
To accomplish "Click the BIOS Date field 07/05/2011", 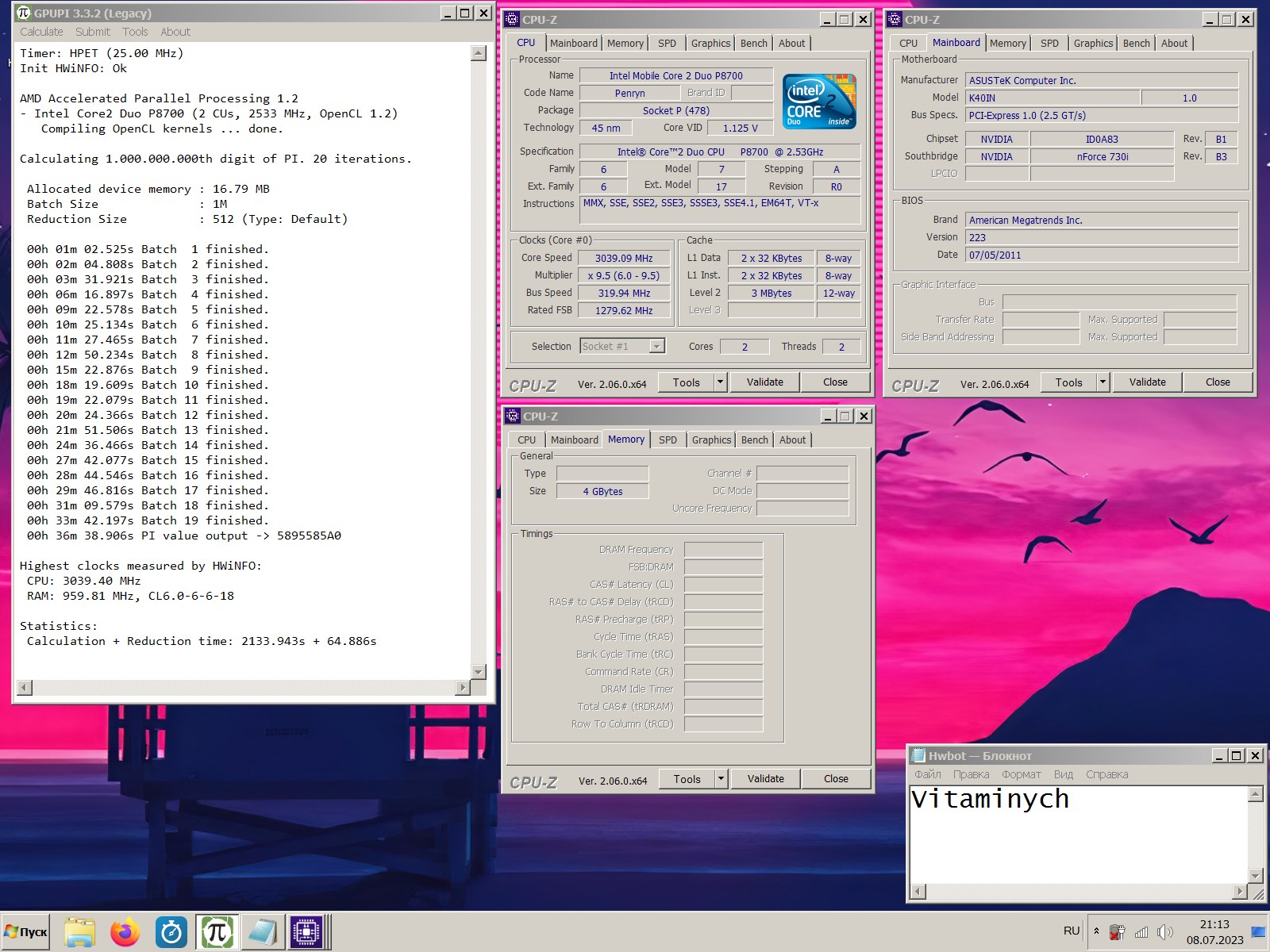I will coord(1102,255).
